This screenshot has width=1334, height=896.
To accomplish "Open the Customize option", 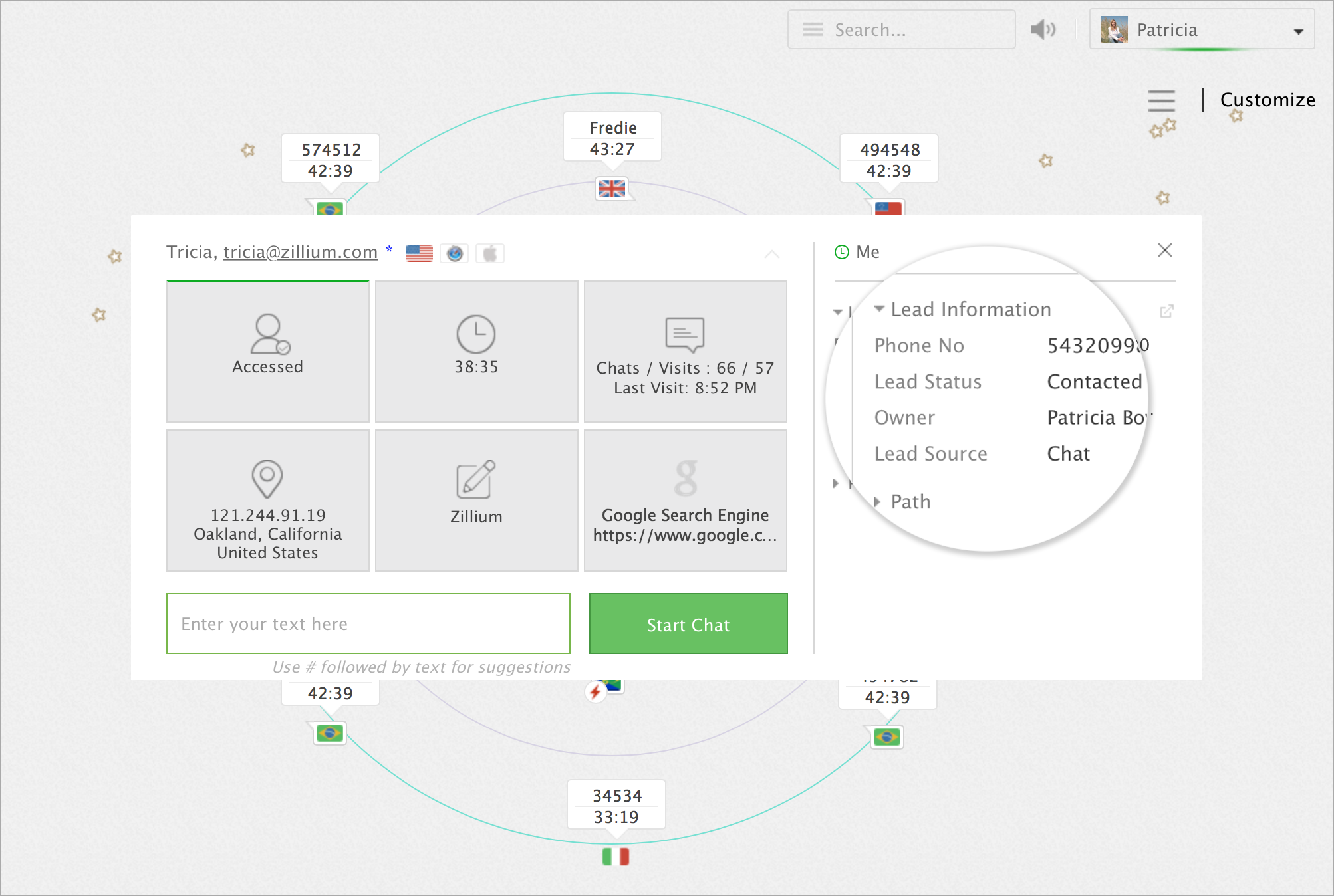I will click(x=1267, y=100).
